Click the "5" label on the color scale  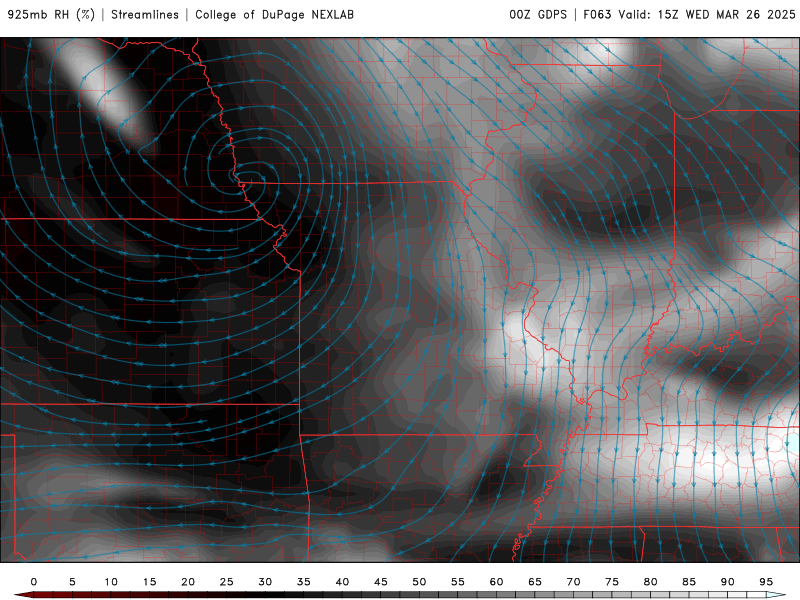tap(72, 582)
